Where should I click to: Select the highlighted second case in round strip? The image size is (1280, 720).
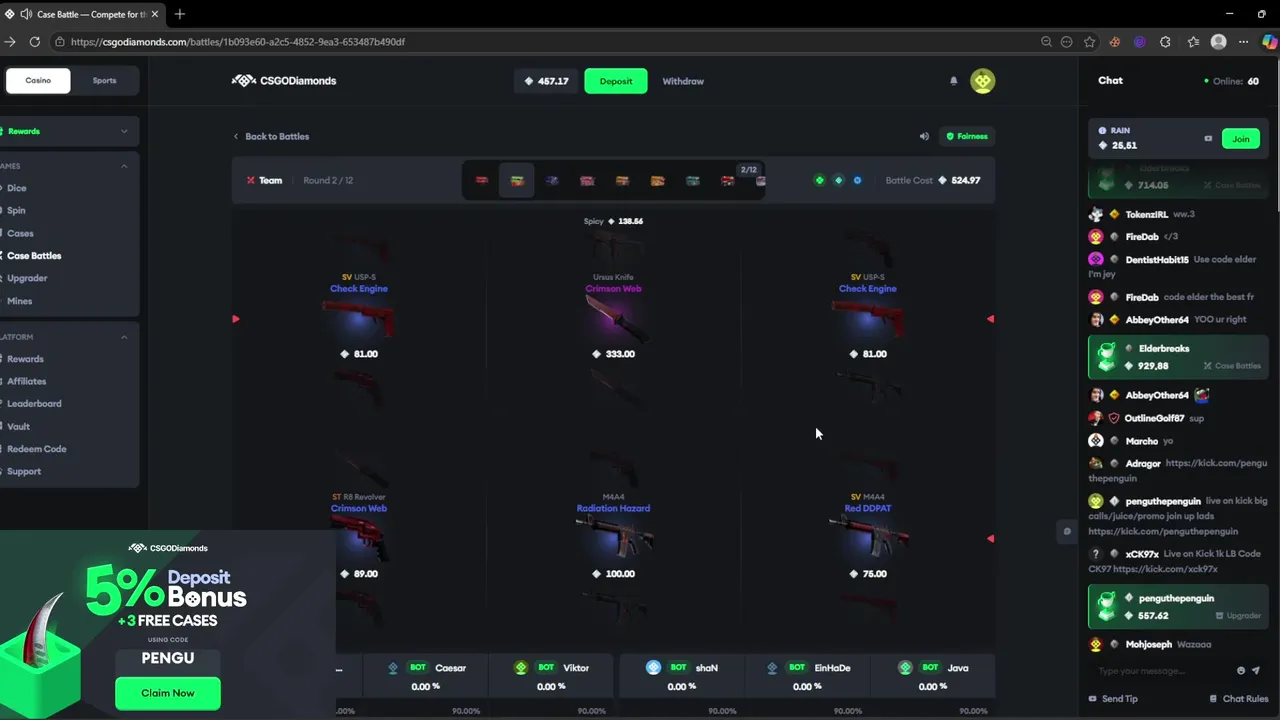click(x=517, y=180)
